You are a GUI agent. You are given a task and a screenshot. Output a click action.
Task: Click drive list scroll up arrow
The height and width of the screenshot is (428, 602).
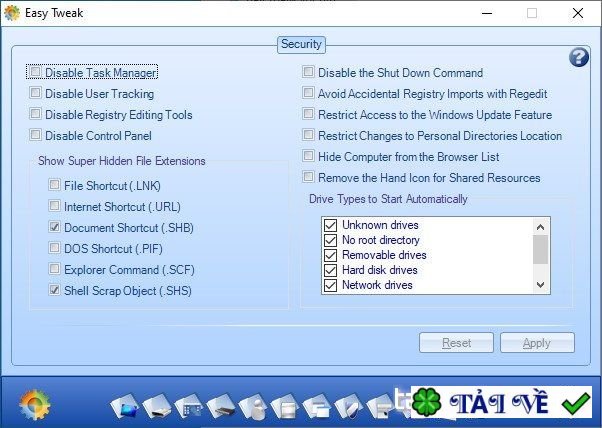[541, 227]
